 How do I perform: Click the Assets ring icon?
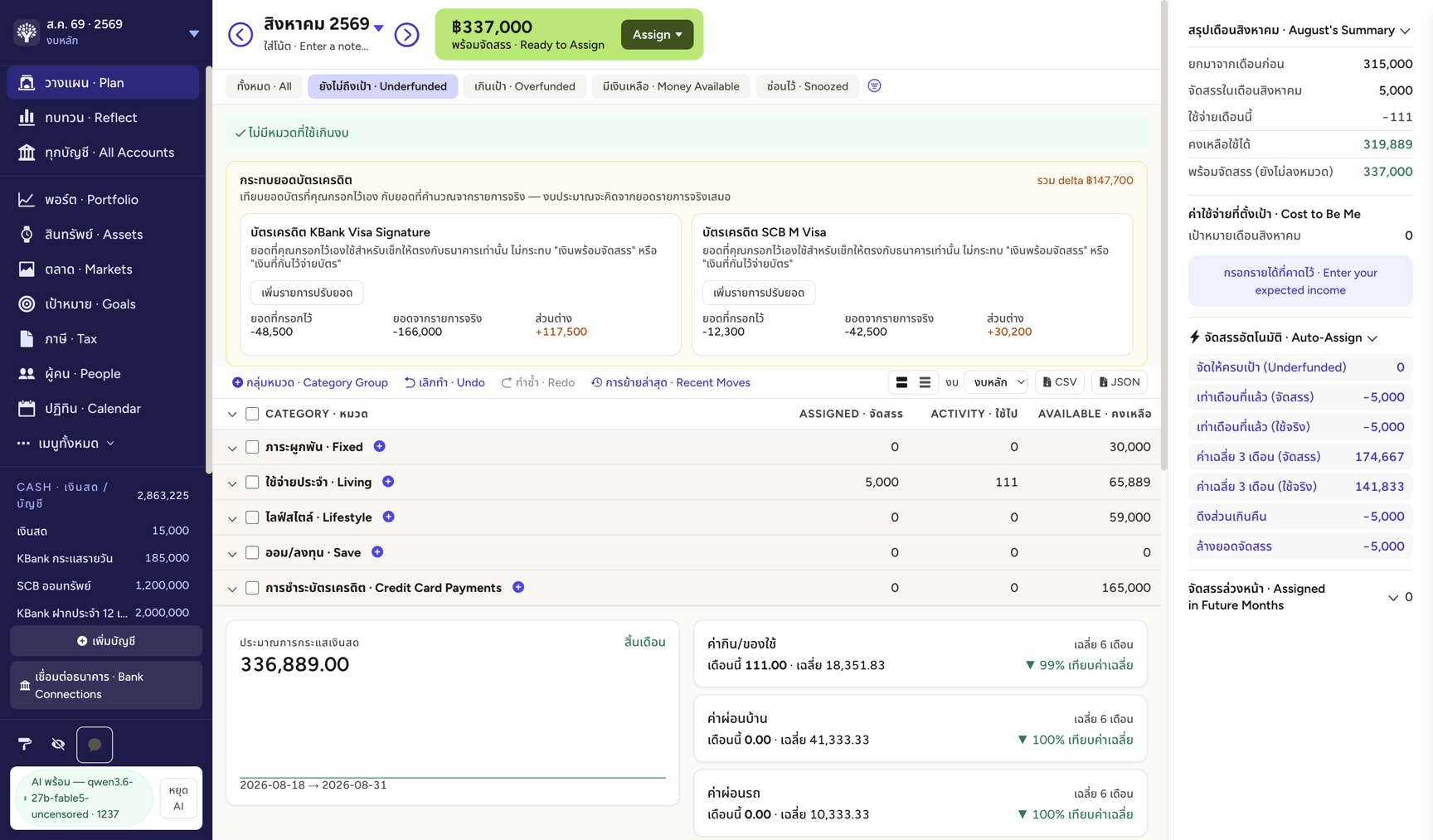pyautogui.click(x=27, y=235)
